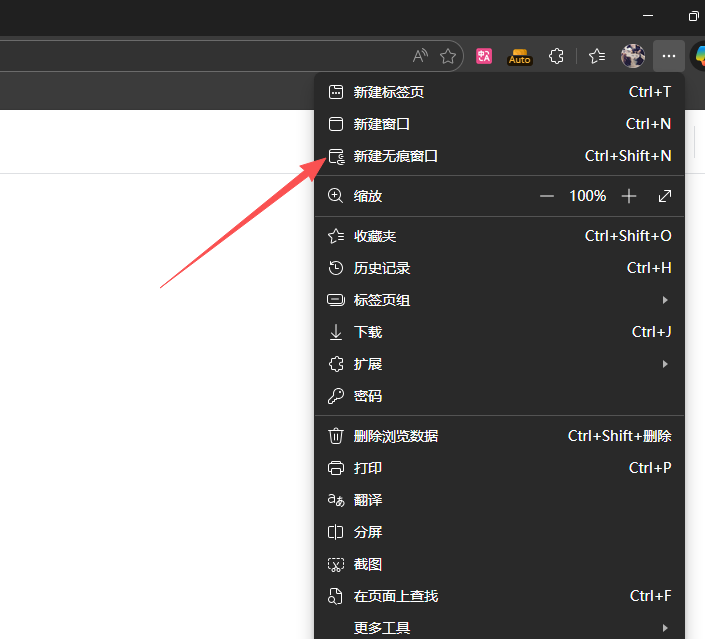Open the Favorites list toolbar icon
Image resolution: width=705 pixels, height=639 pixels.
pos(597,56)
